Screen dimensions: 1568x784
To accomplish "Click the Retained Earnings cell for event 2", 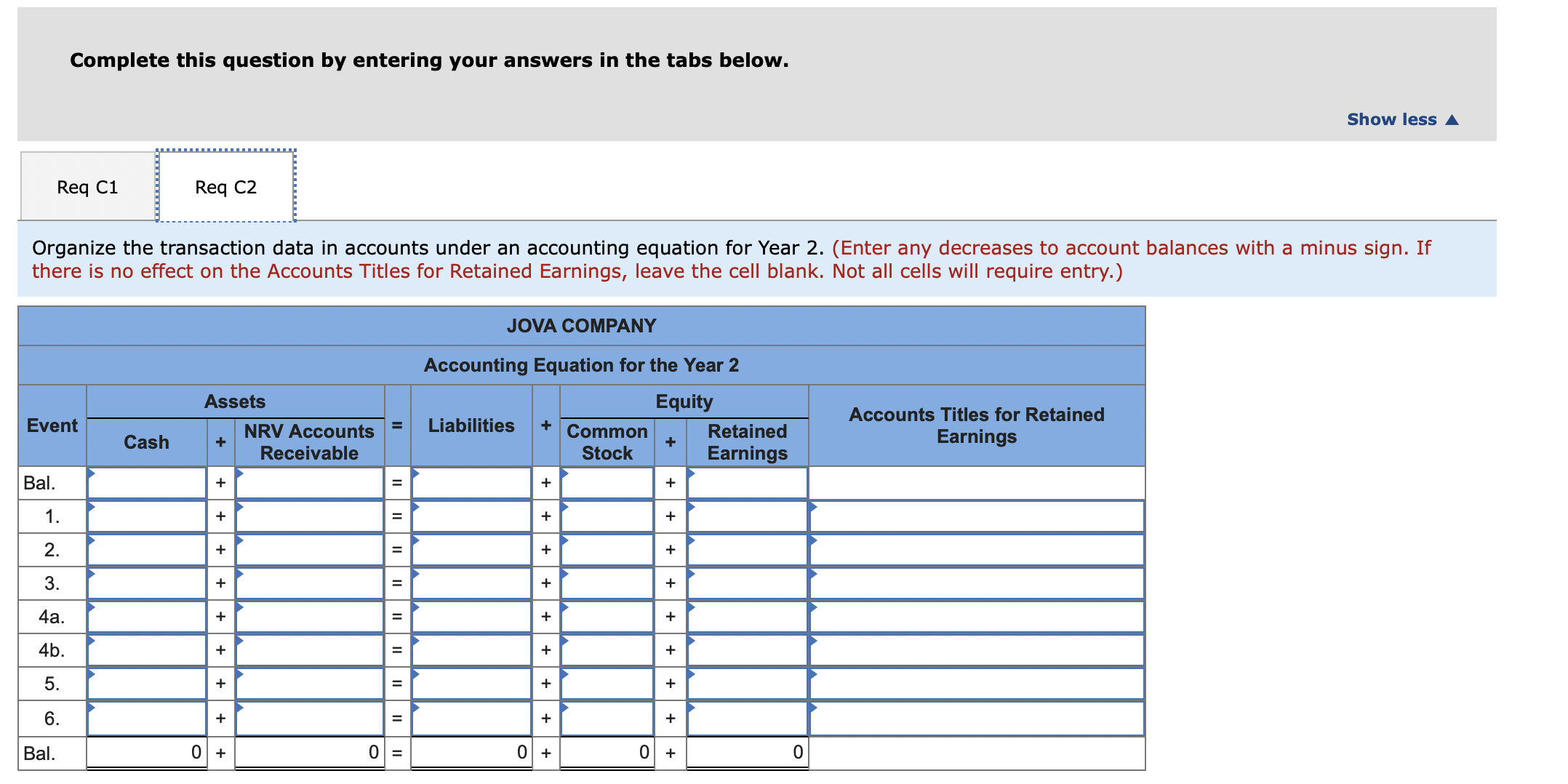I will 748,550.
